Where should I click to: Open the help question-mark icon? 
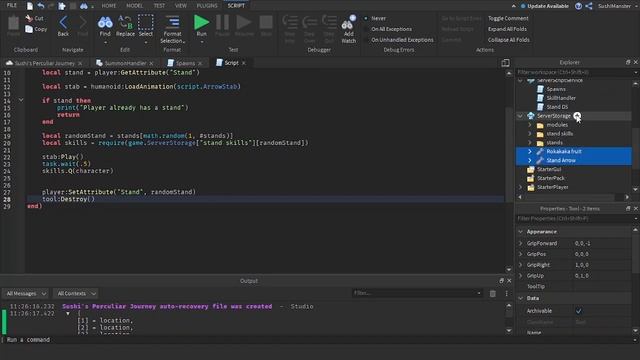(x=578, y=6)
